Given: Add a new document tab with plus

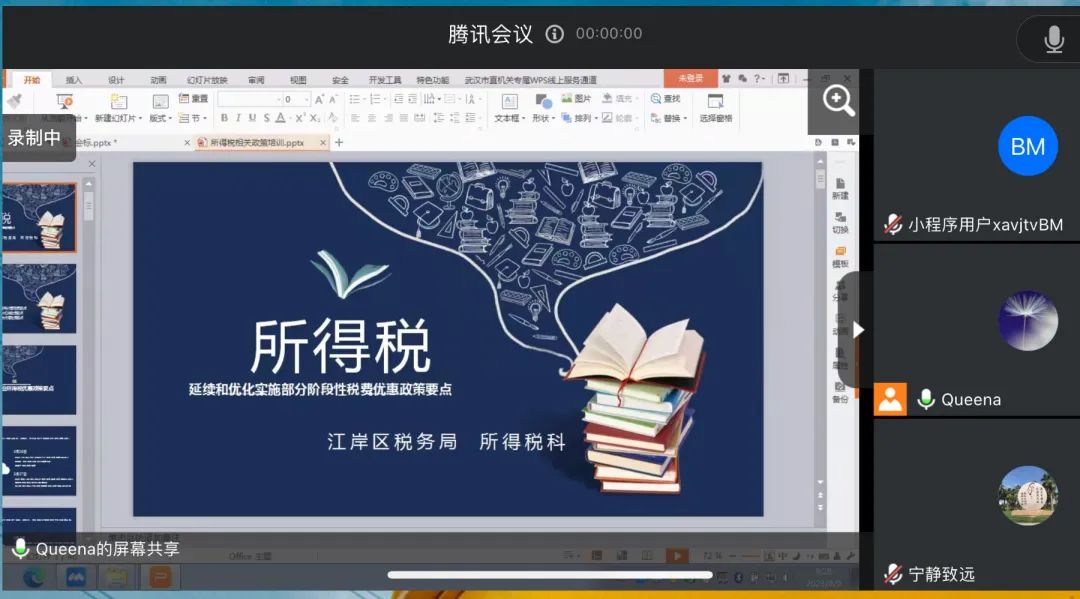Looking at the screenshot, I should (339, 143).
